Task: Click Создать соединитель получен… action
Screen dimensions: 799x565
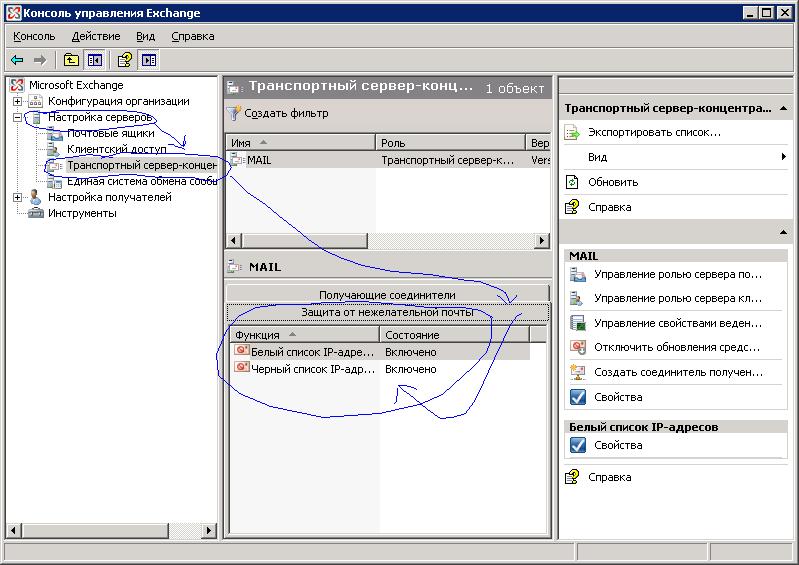Action: (x=679, y=372)
